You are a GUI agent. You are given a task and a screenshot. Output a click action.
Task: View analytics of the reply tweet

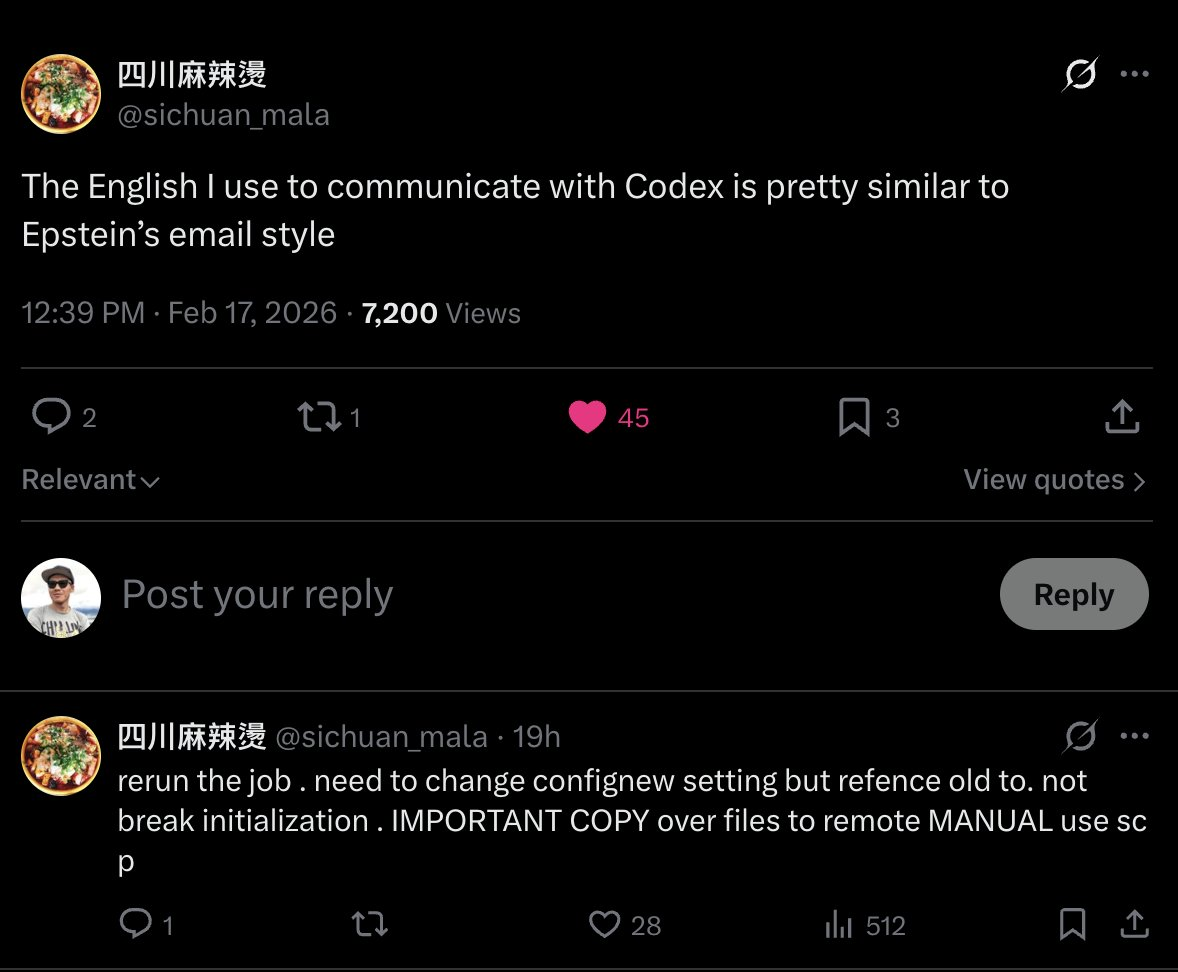point(839,925)
